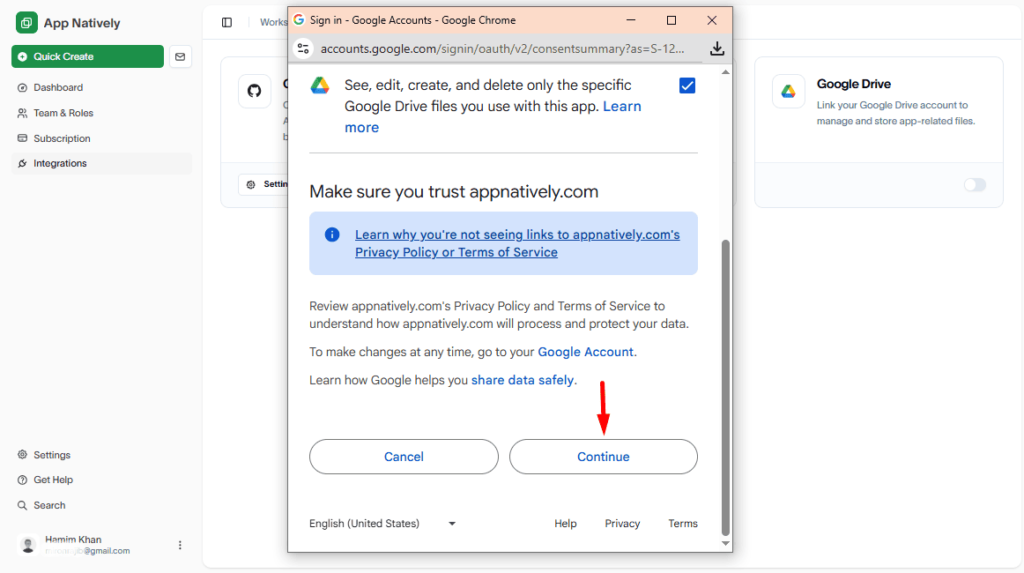Click the Google Drive icon in consent dialog

(319, 86)
